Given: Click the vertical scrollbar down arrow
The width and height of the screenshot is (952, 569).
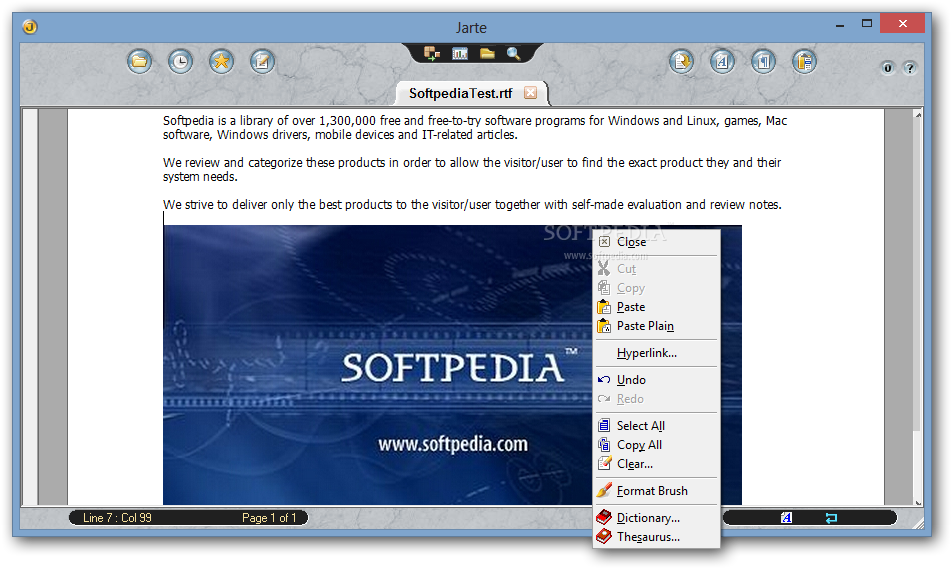Looking at the screenshot, I should coord(918,502).
